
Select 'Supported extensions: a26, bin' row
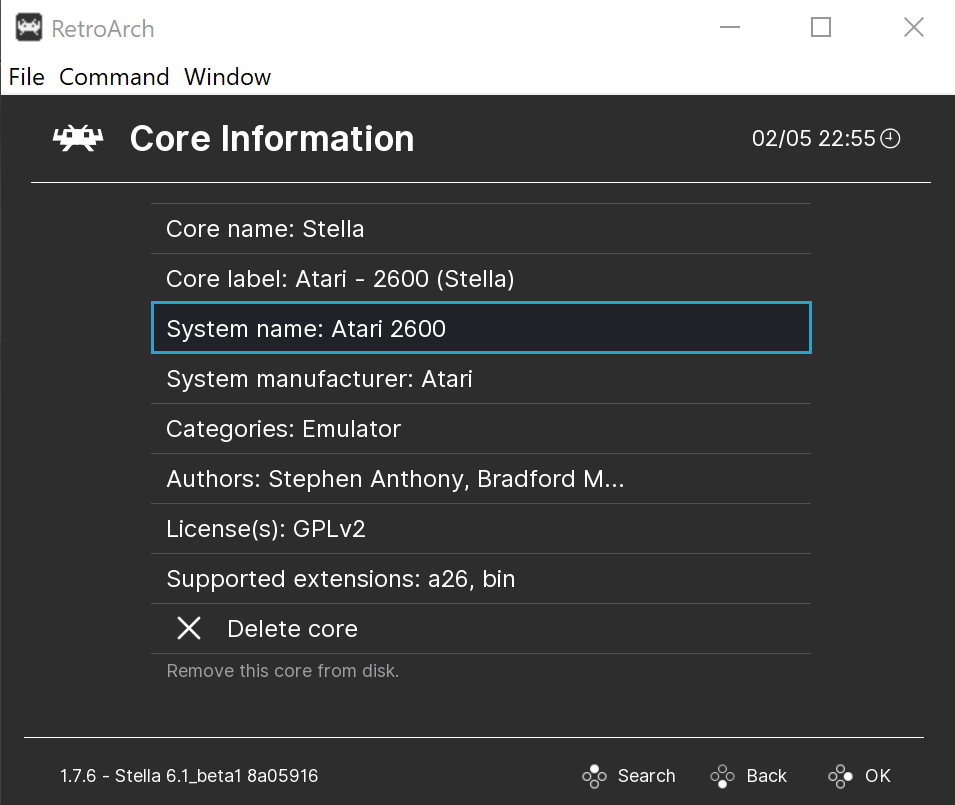481,578
